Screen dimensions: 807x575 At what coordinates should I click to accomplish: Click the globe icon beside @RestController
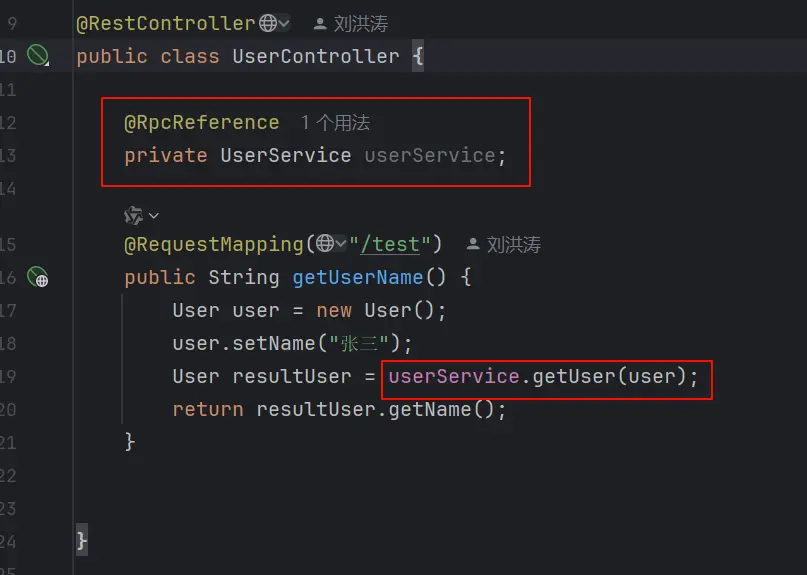pyautogui.click(x=268, y=23)
